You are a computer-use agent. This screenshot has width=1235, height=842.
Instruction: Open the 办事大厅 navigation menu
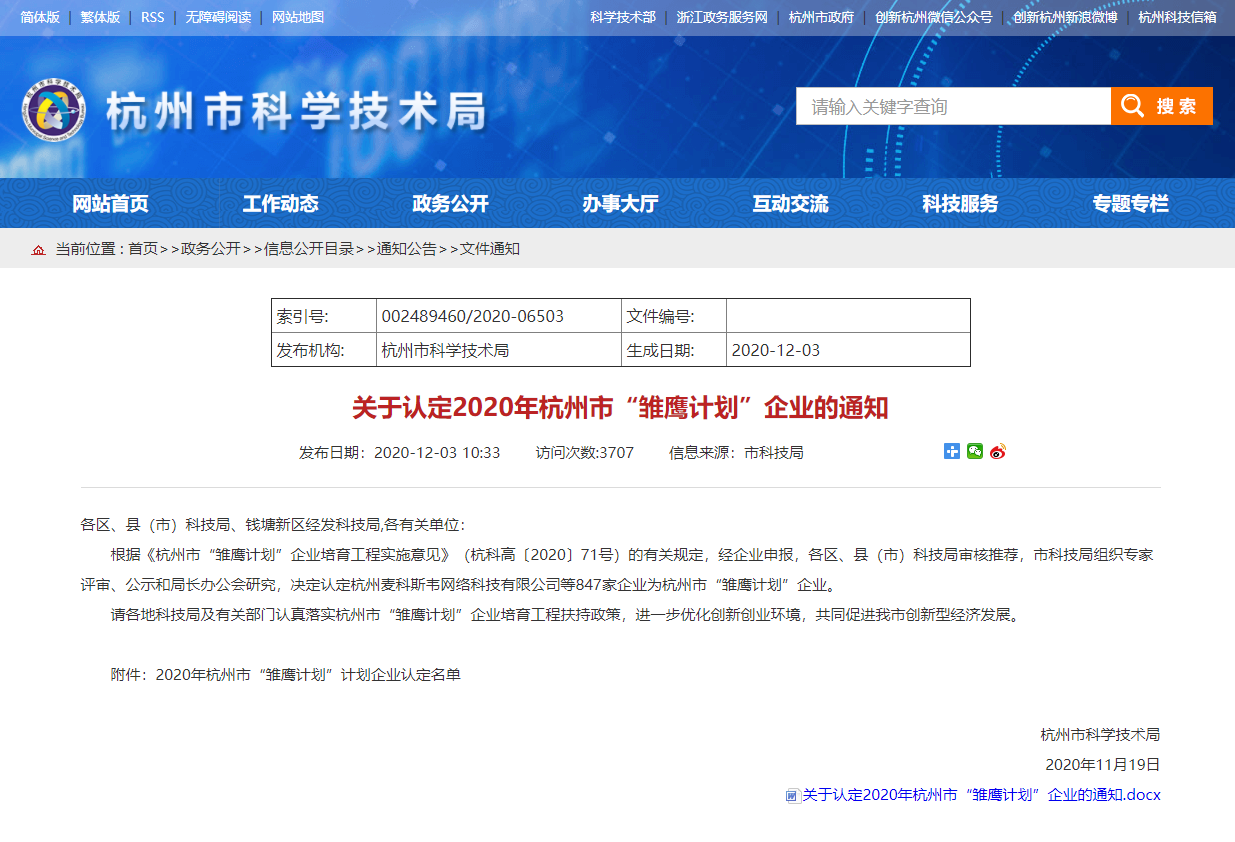pos(620,204)
